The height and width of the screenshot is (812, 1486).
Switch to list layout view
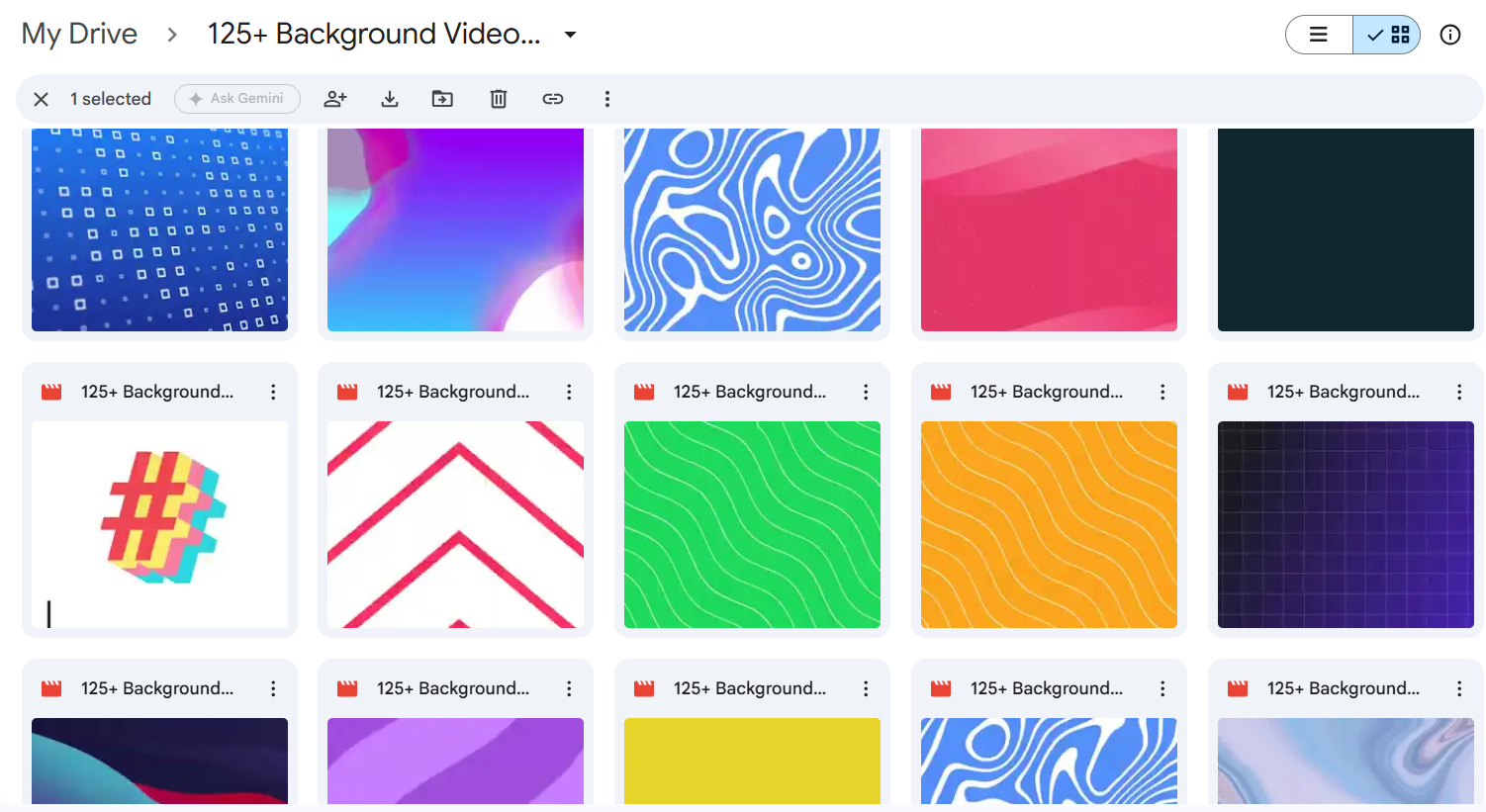pos(1319,35)
